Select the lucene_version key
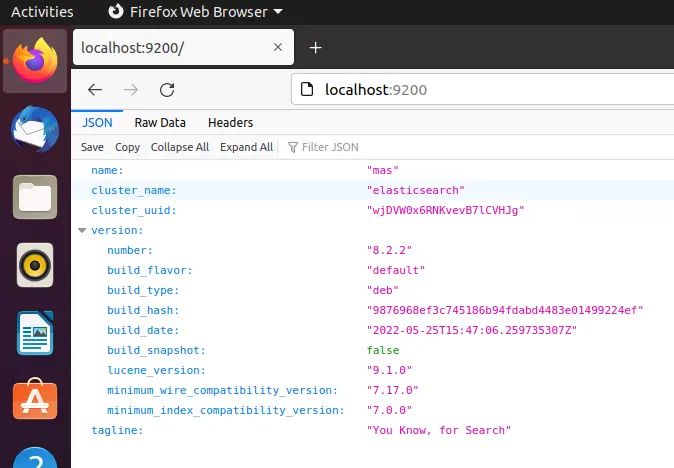This screenshot has height=468, width=674. pyautogui.click(x=156, y=370)
